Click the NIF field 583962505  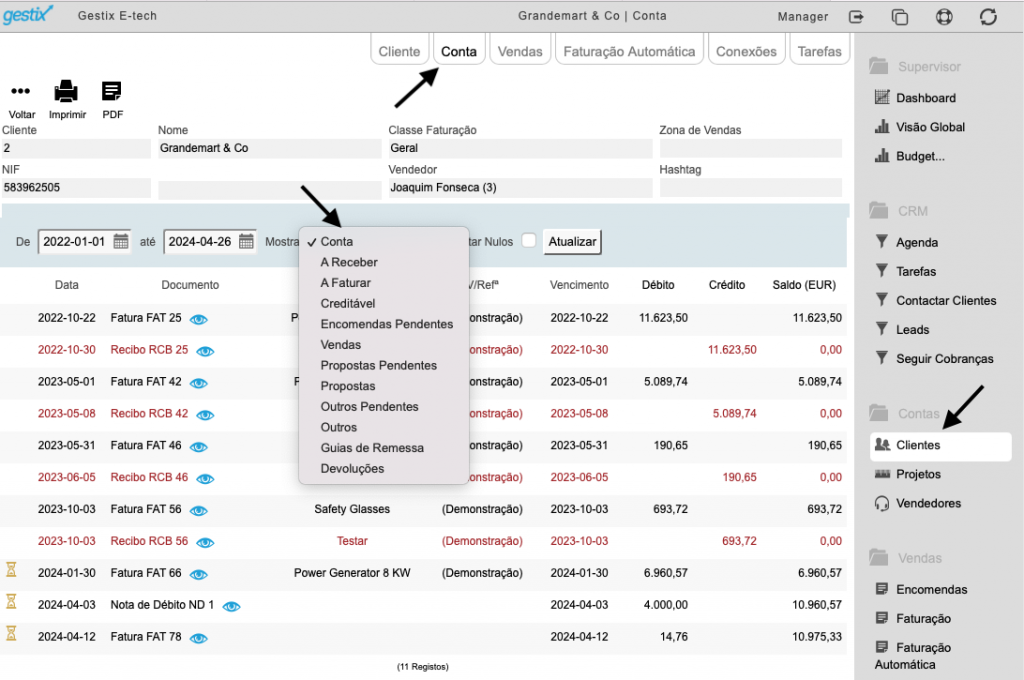coord(76,187)
